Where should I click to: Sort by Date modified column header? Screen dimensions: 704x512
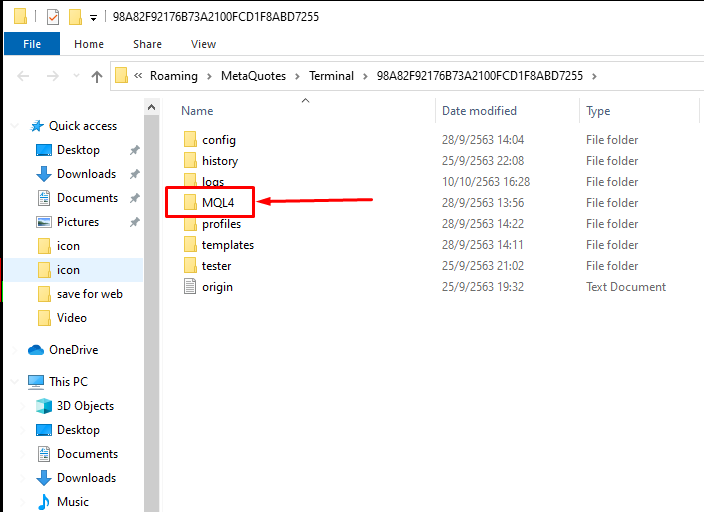pyautogui.click(x=479, y=111)
